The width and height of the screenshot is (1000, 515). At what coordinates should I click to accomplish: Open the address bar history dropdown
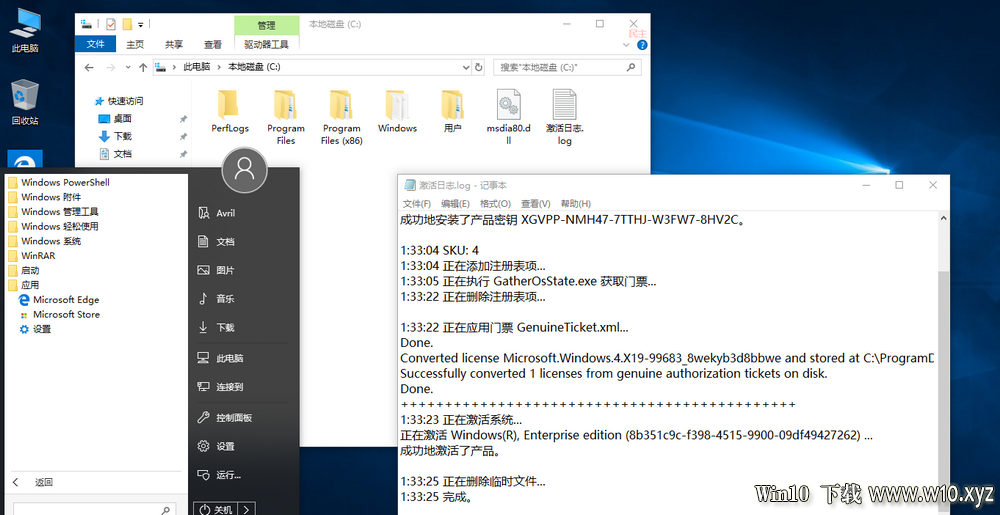(x=465, y=67)
